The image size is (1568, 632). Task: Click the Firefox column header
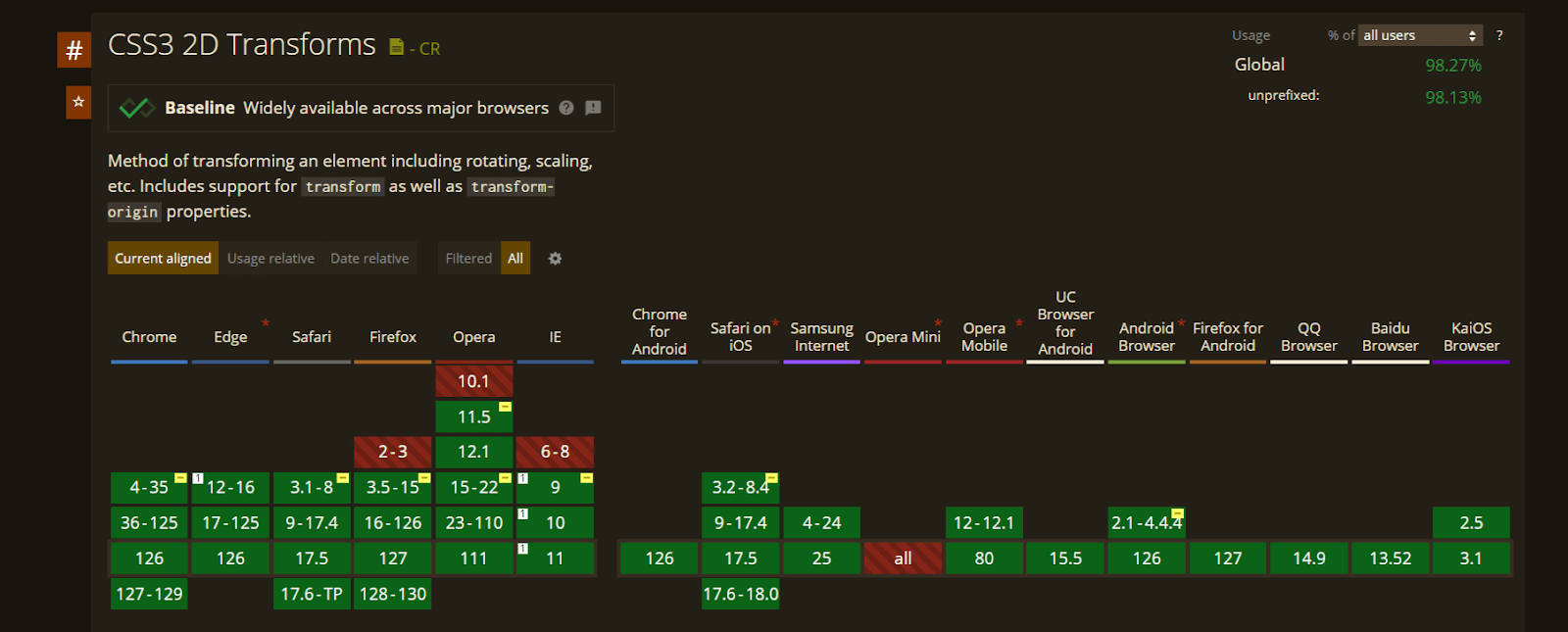pos(393,337)
